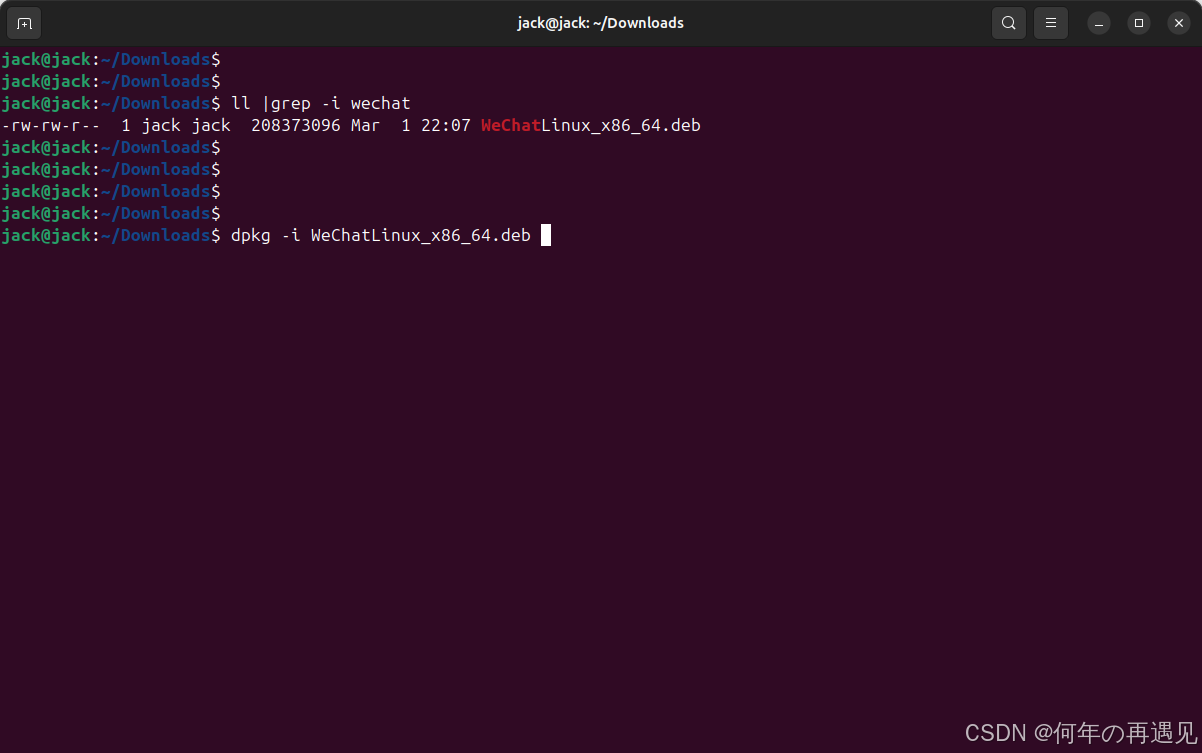
Task: Open the hamburger menu
Action: tap(1051, 23)
